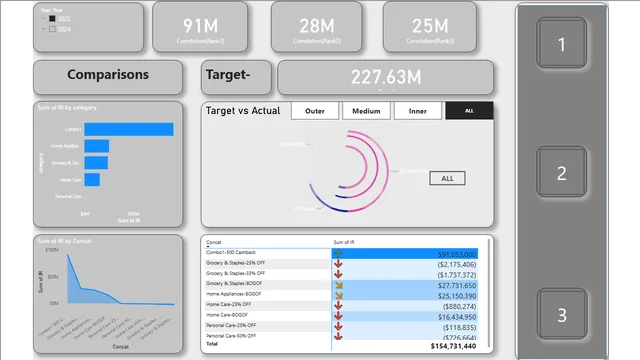Screen dimensions: 640x360
Task: Sort table by the Sum of IR column header
Action: pos(344,242)
